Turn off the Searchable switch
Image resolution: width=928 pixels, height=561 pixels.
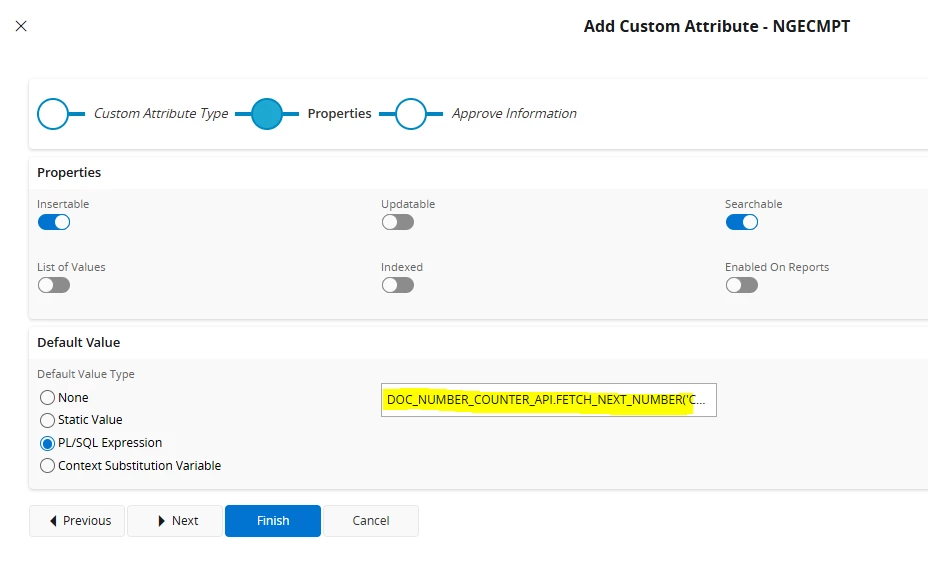[741, 222]
